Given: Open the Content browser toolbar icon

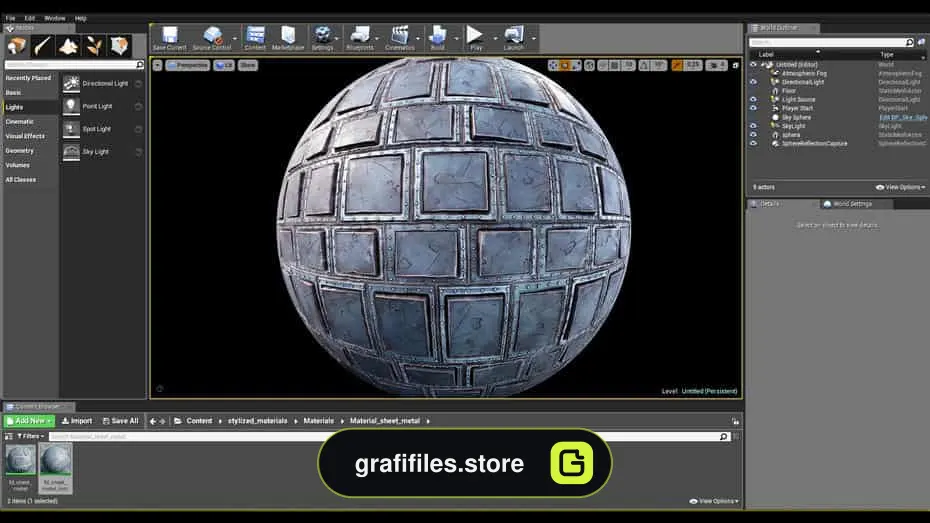Looking at the screenshot, I should coord(255,38).
